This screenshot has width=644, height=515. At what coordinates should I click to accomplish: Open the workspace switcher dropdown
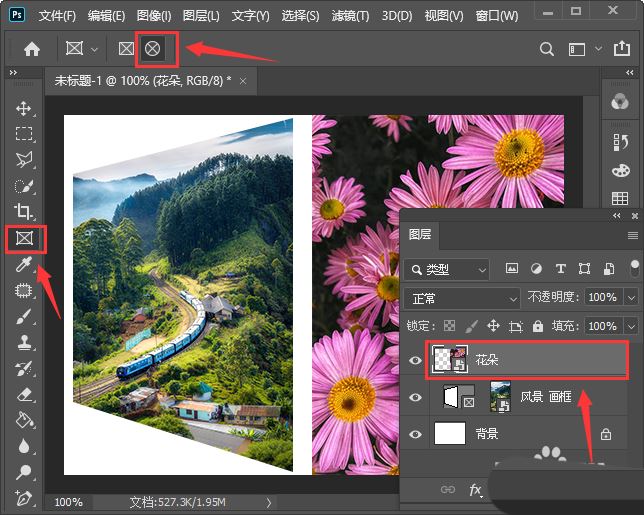point(599,49)
